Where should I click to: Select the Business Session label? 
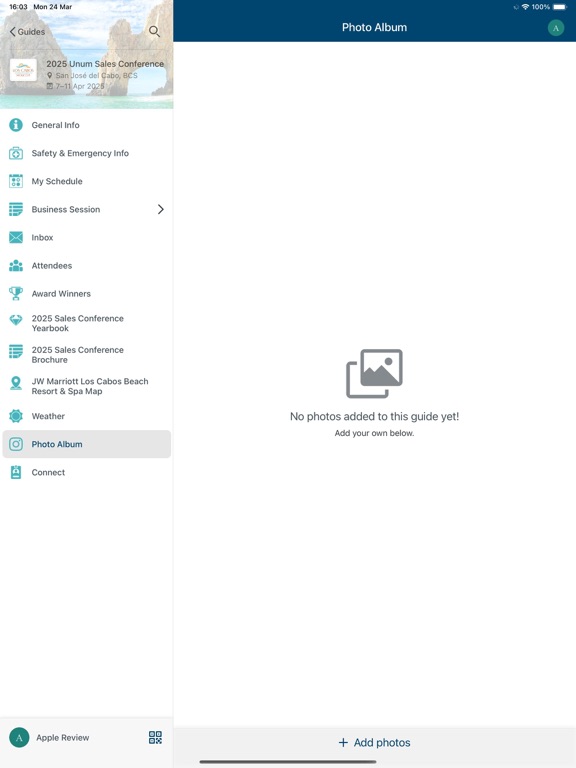[66, 209]
